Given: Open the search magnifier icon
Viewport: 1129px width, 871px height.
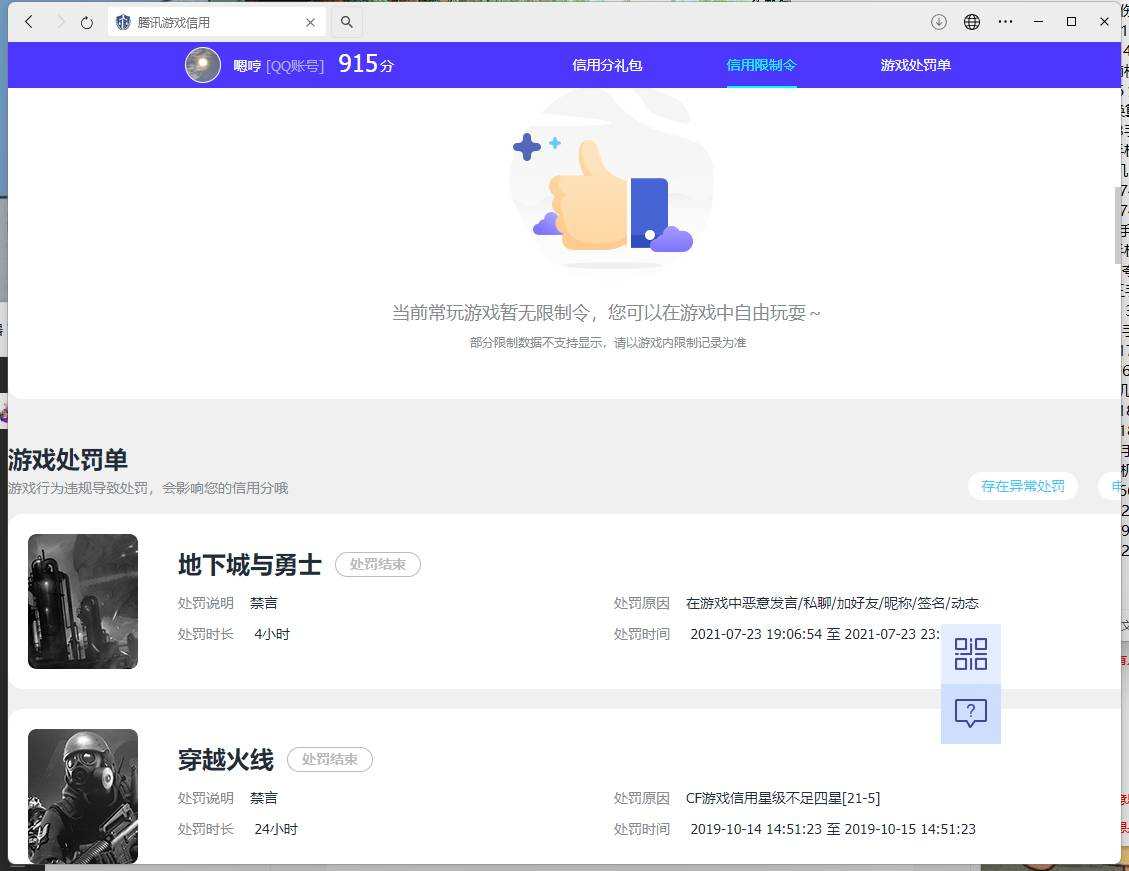Looking at the screenshot, I should (x=346, y=22).
